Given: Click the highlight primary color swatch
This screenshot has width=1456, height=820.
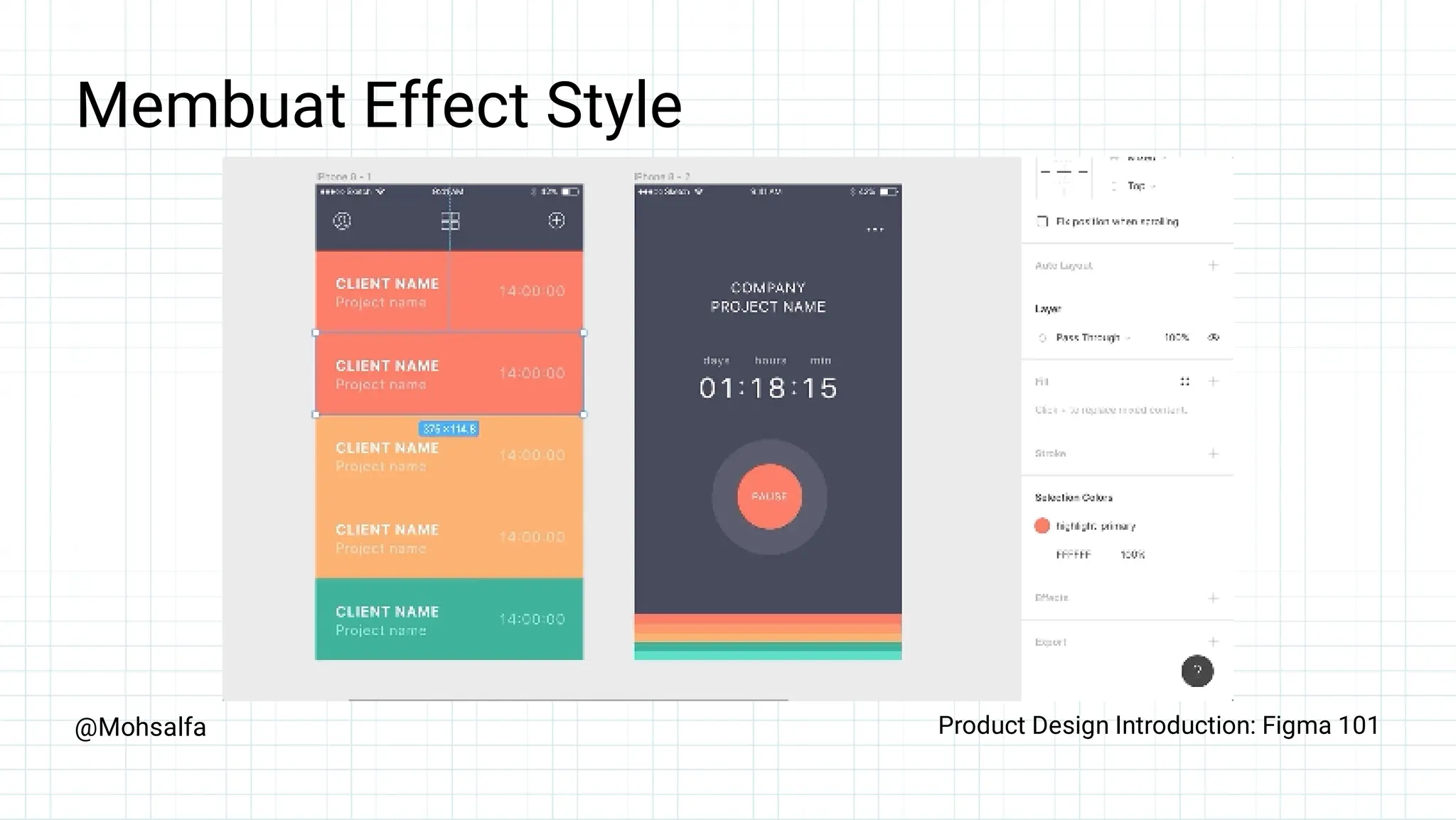Looking at the screenshot, I should coord(1042,526).
